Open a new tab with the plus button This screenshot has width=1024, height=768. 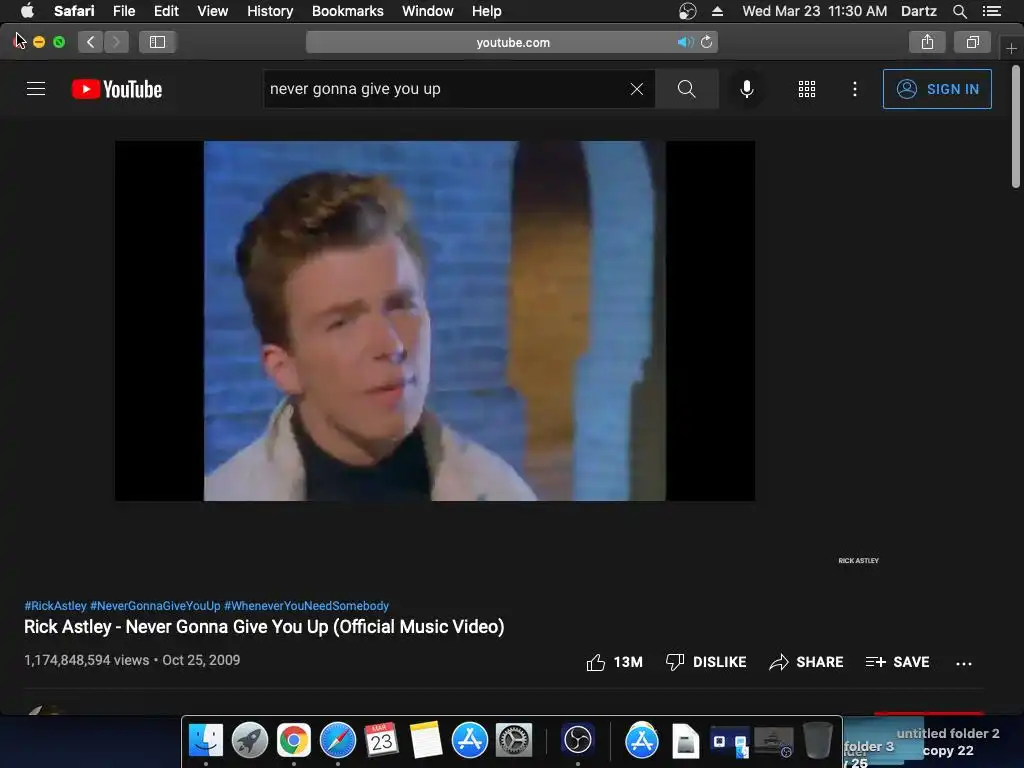point(1011,48)
